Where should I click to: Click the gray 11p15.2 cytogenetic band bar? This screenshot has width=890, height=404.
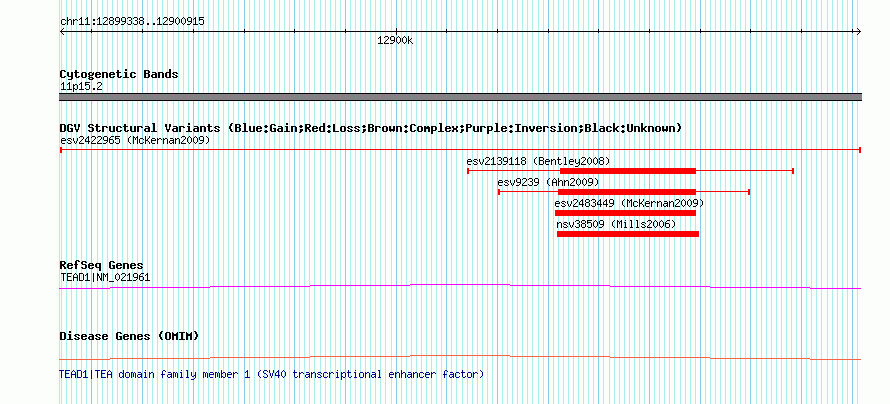point(460,97)
